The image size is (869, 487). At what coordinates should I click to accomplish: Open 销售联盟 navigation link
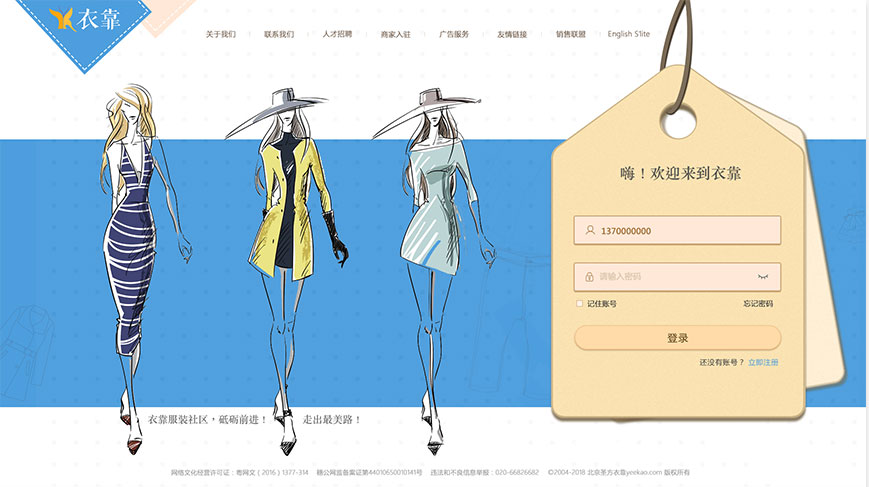point(571,34)
